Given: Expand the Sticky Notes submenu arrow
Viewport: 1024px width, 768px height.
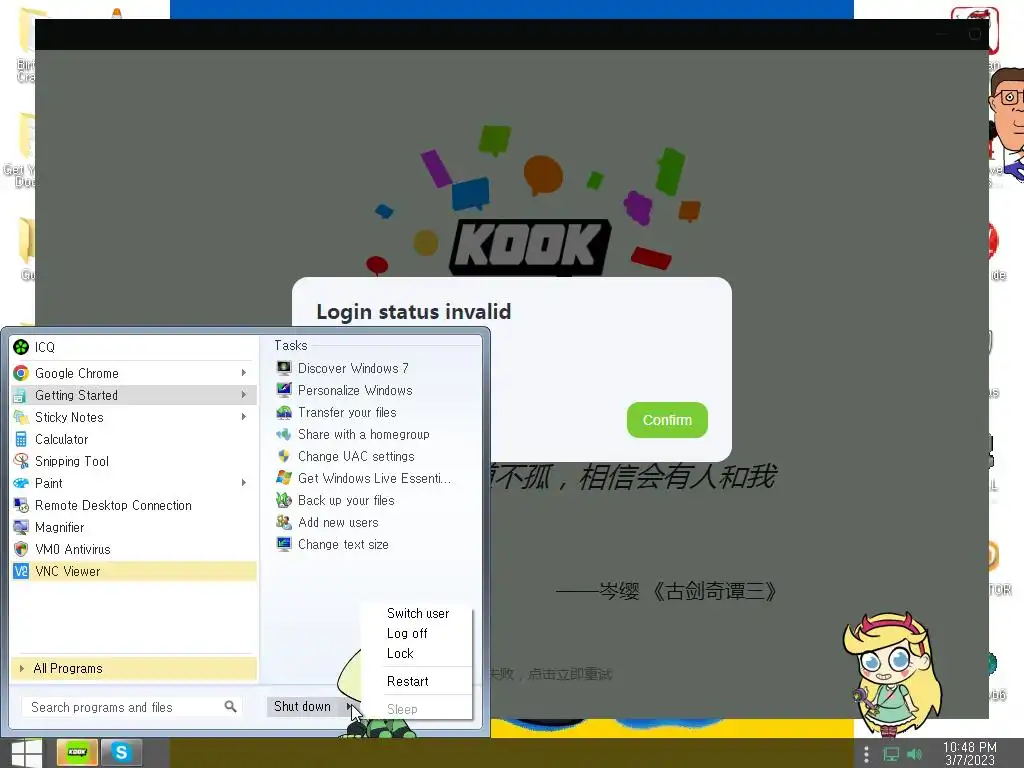Looking at the screenshot, I should (x=244, y=417).
